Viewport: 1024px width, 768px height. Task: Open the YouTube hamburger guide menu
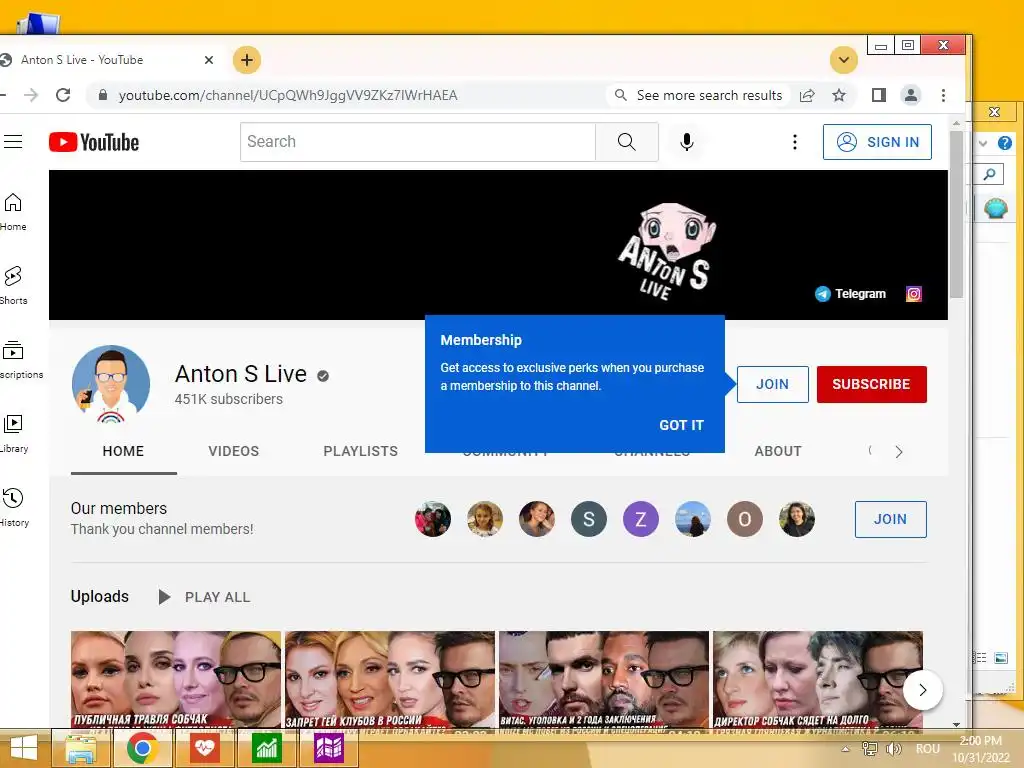tap(12, 142)
